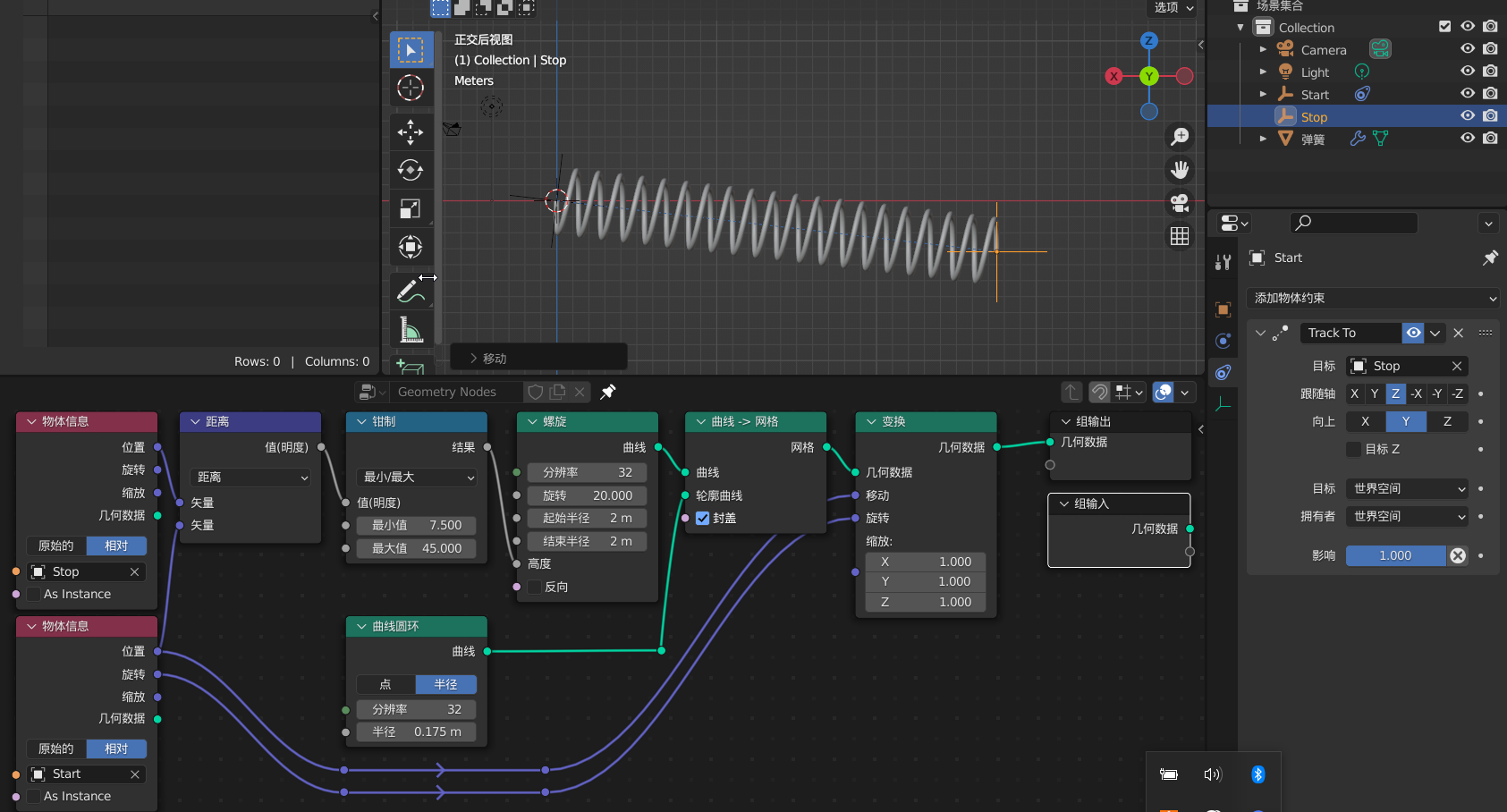
Task: Switch 曲线圆环 mode to 点
Action: tap(385, 684)
